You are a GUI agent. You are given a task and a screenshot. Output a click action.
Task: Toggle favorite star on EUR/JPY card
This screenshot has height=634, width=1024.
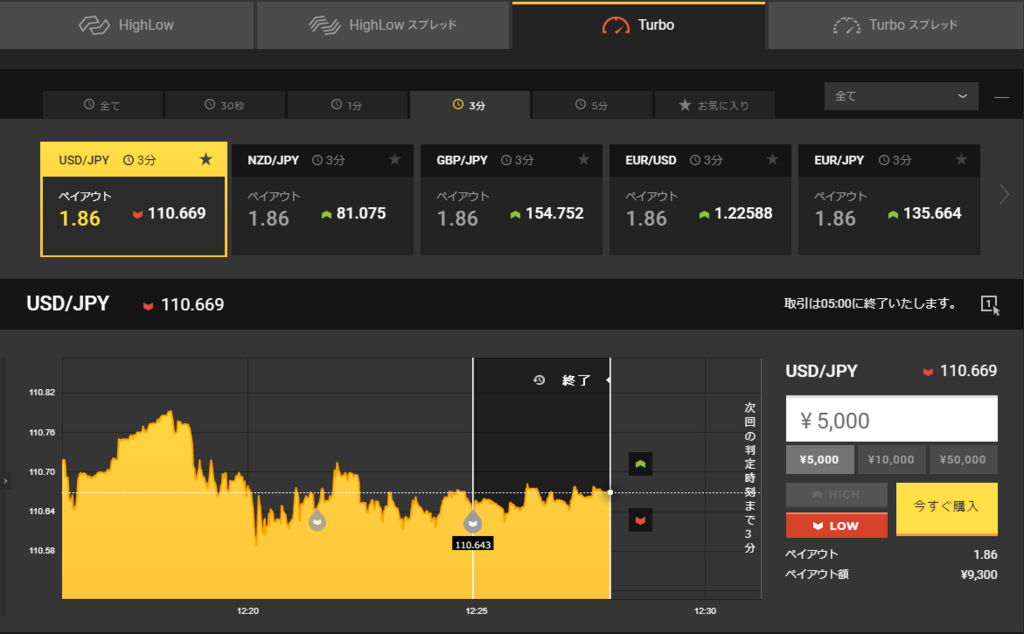click(961, 158)
